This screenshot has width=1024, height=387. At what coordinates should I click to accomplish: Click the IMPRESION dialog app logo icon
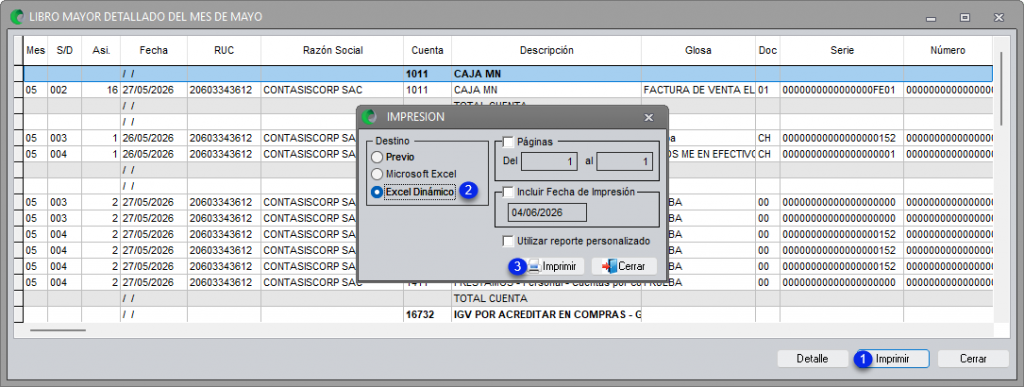point(370,117)
